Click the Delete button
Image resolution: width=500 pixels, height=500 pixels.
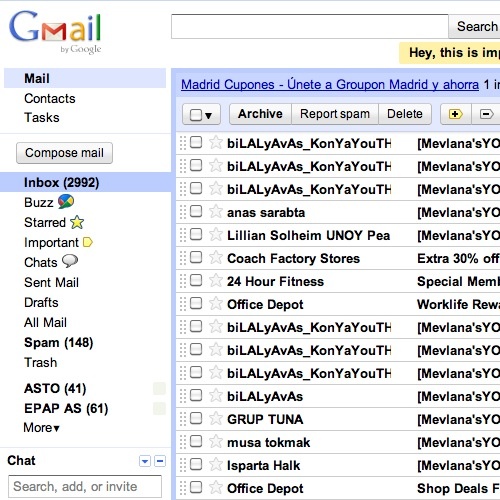coord(405,114)
